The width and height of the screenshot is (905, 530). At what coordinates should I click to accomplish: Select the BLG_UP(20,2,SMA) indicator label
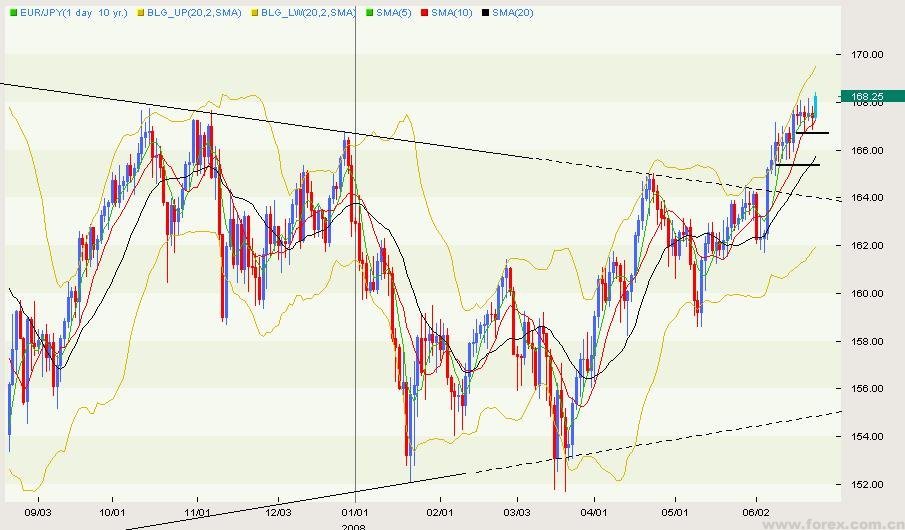point(193,12)
